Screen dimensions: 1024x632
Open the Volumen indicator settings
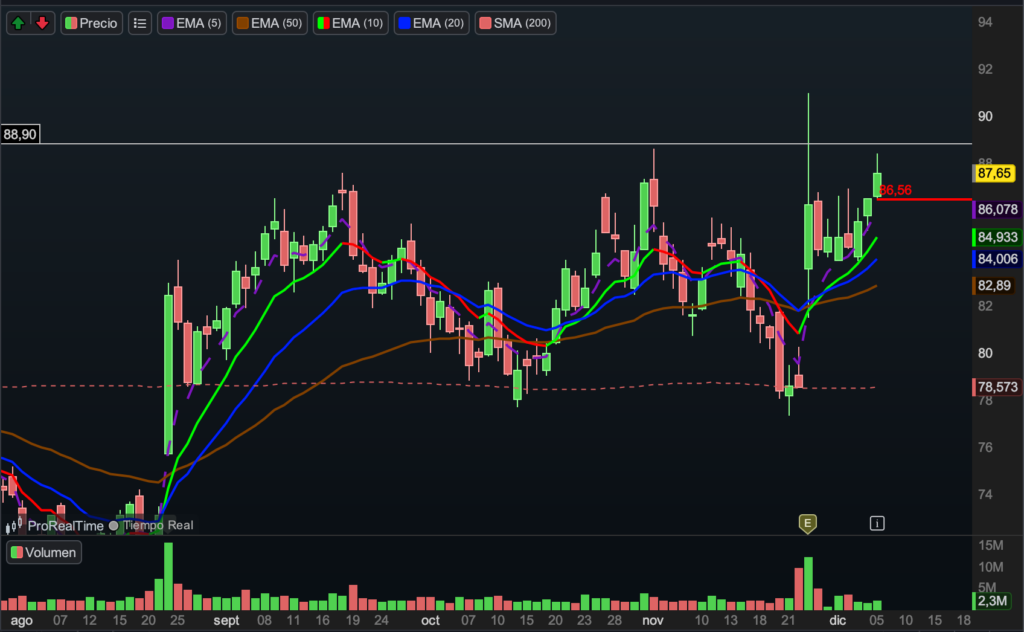click(x=43, y=552)
